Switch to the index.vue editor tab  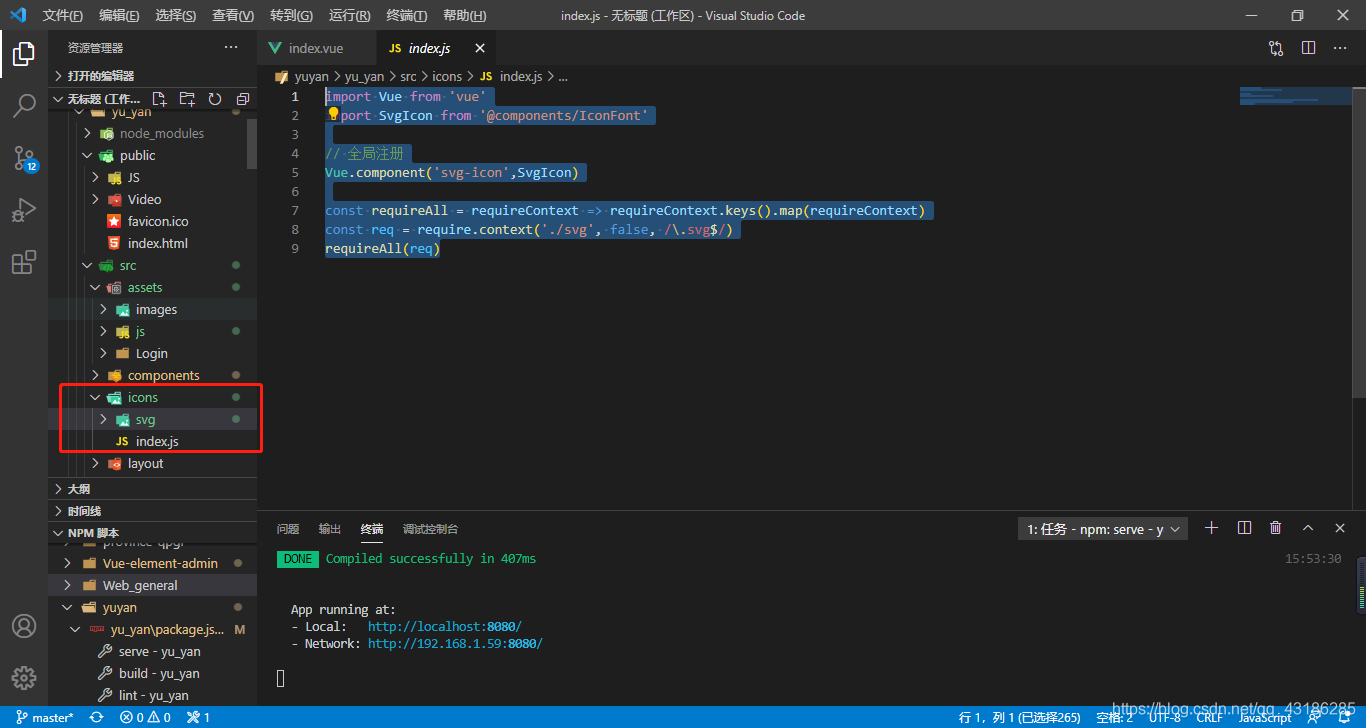click(x=316, y=48)
